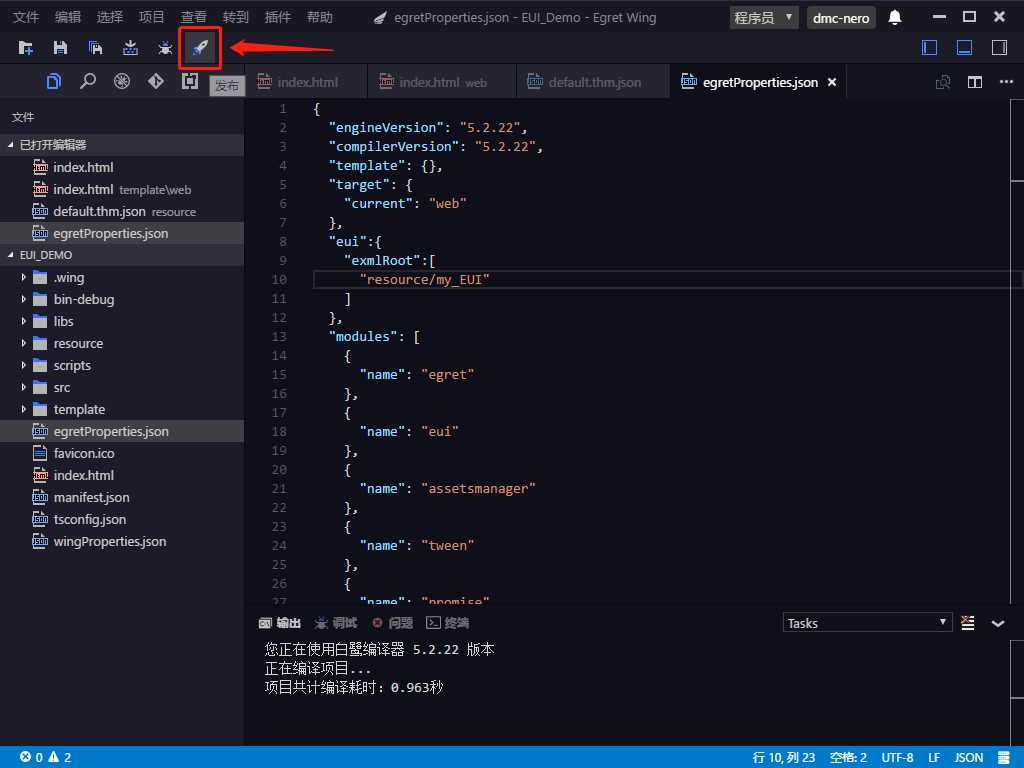Open the 转到 menu
The width and height of the screenshot is (1024, 768).
point(236,17)
